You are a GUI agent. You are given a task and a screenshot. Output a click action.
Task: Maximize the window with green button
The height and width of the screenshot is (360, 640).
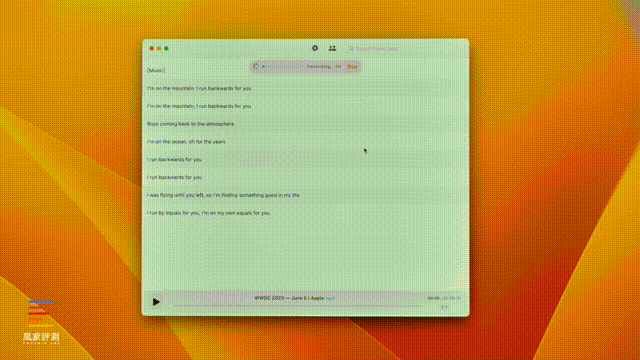[x=166, y=48]
